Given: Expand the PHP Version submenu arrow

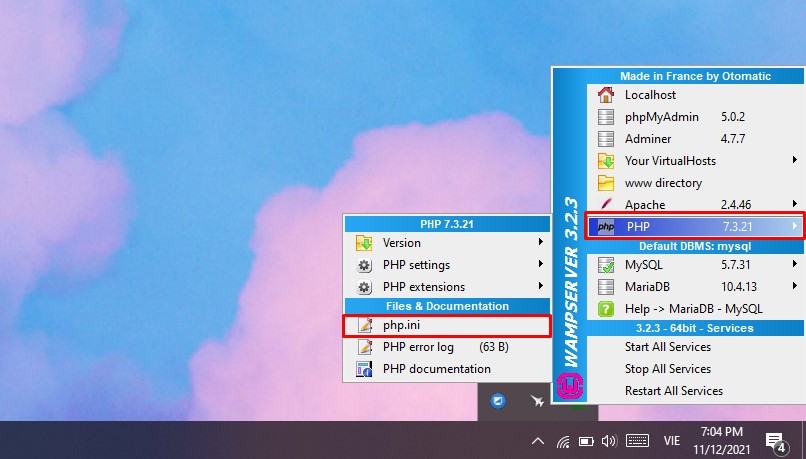Looking at the screenshot, I should pos(541,242).
